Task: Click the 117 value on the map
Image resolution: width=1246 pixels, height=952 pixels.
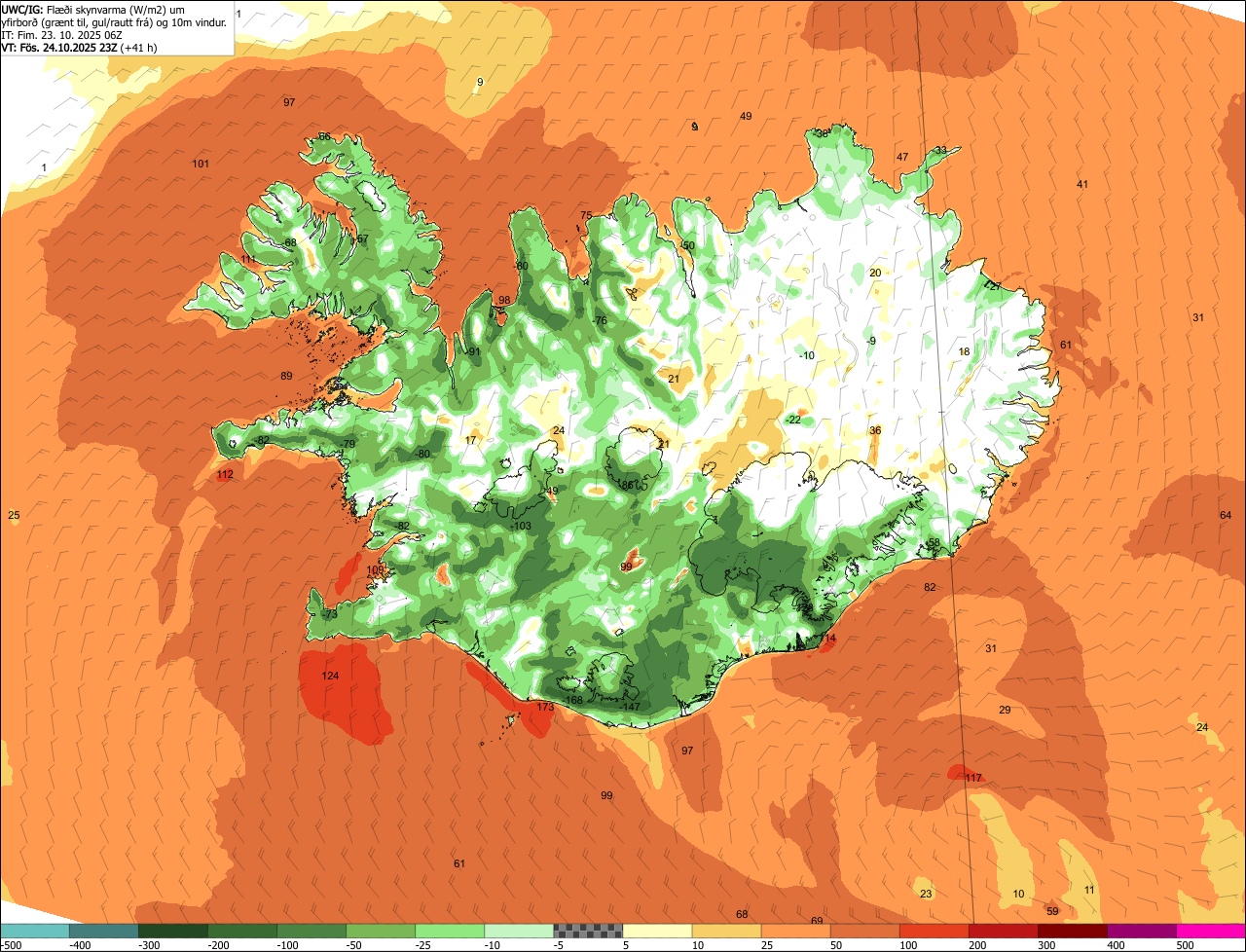Action: coord(973,778)
